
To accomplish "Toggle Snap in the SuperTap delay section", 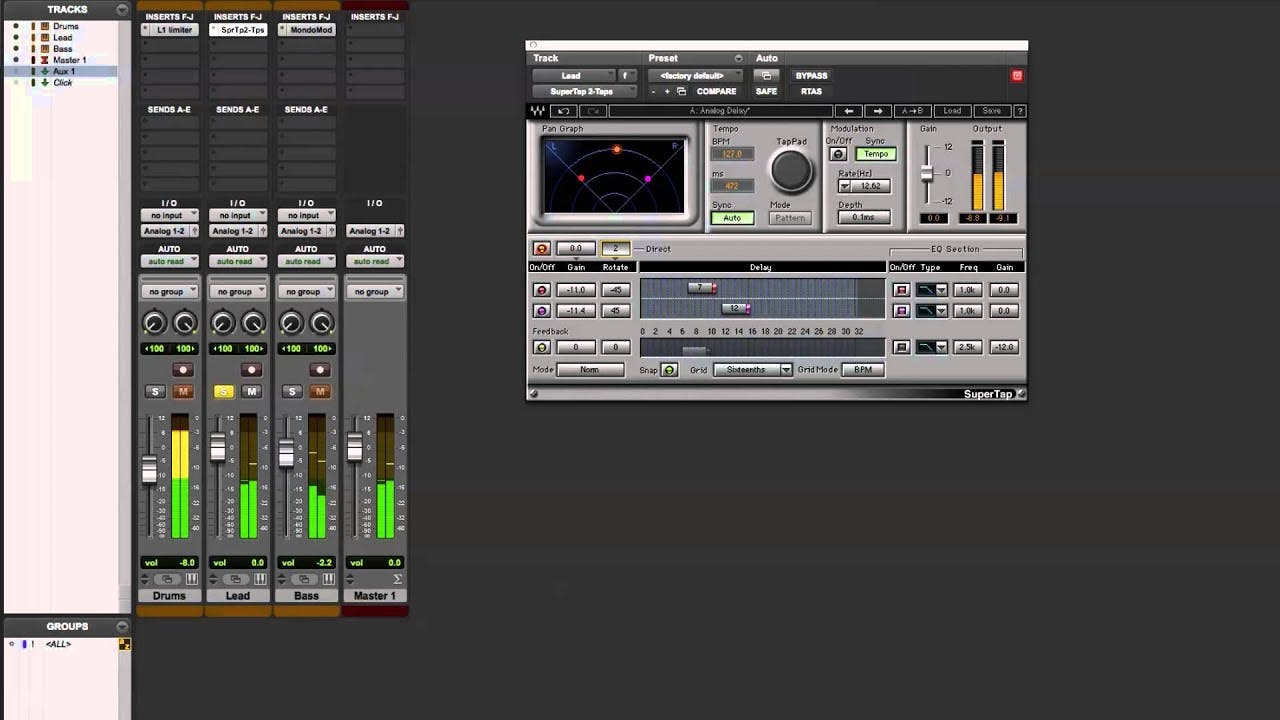I will point(669,369).
